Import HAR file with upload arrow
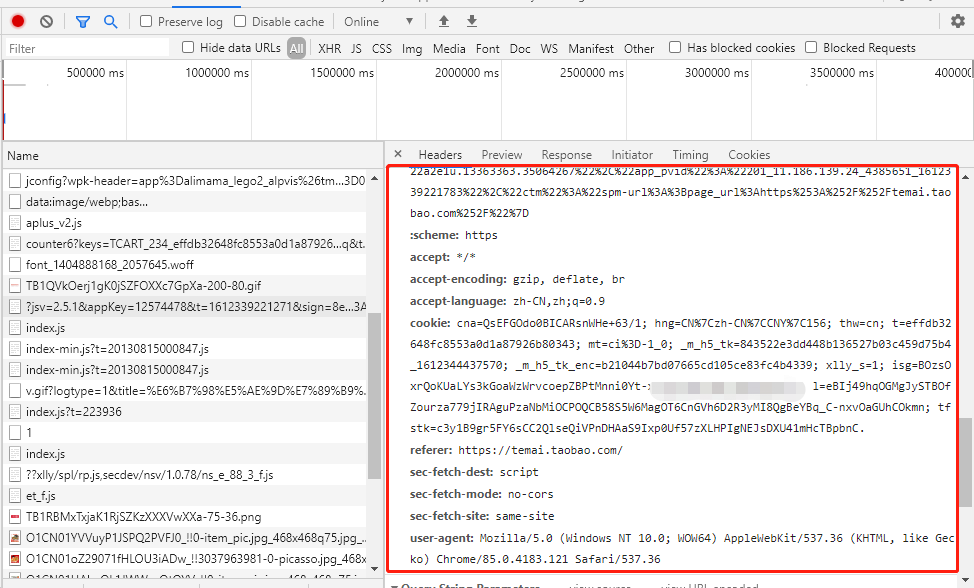This screenshot has width=974, height=588. (444, 22)
